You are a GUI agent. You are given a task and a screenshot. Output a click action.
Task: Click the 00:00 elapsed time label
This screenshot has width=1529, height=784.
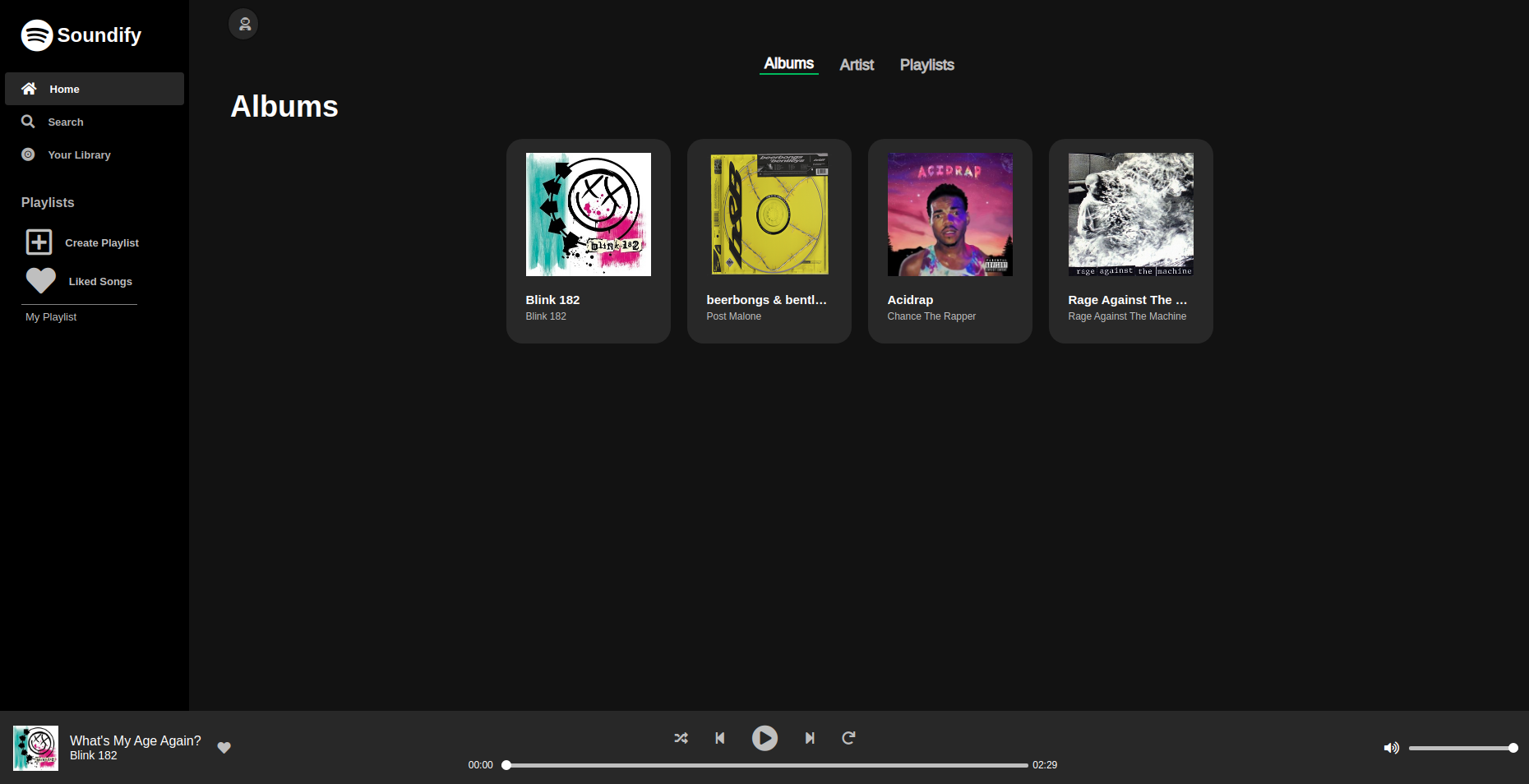point(480,765)
